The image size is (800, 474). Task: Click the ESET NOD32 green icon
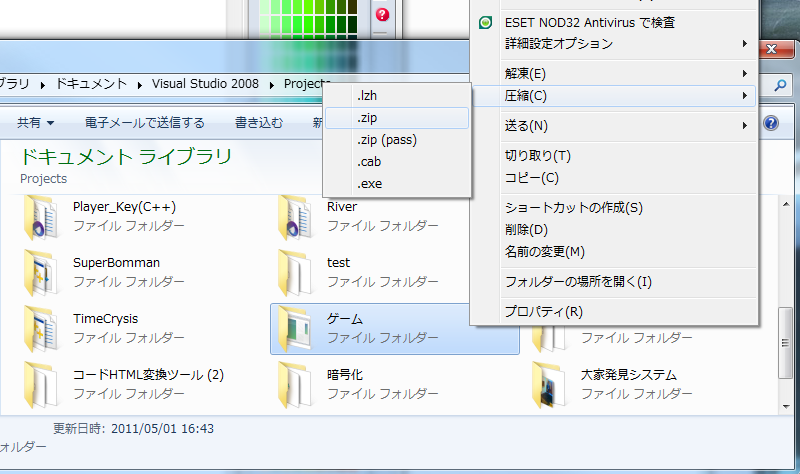pos(486,22)
